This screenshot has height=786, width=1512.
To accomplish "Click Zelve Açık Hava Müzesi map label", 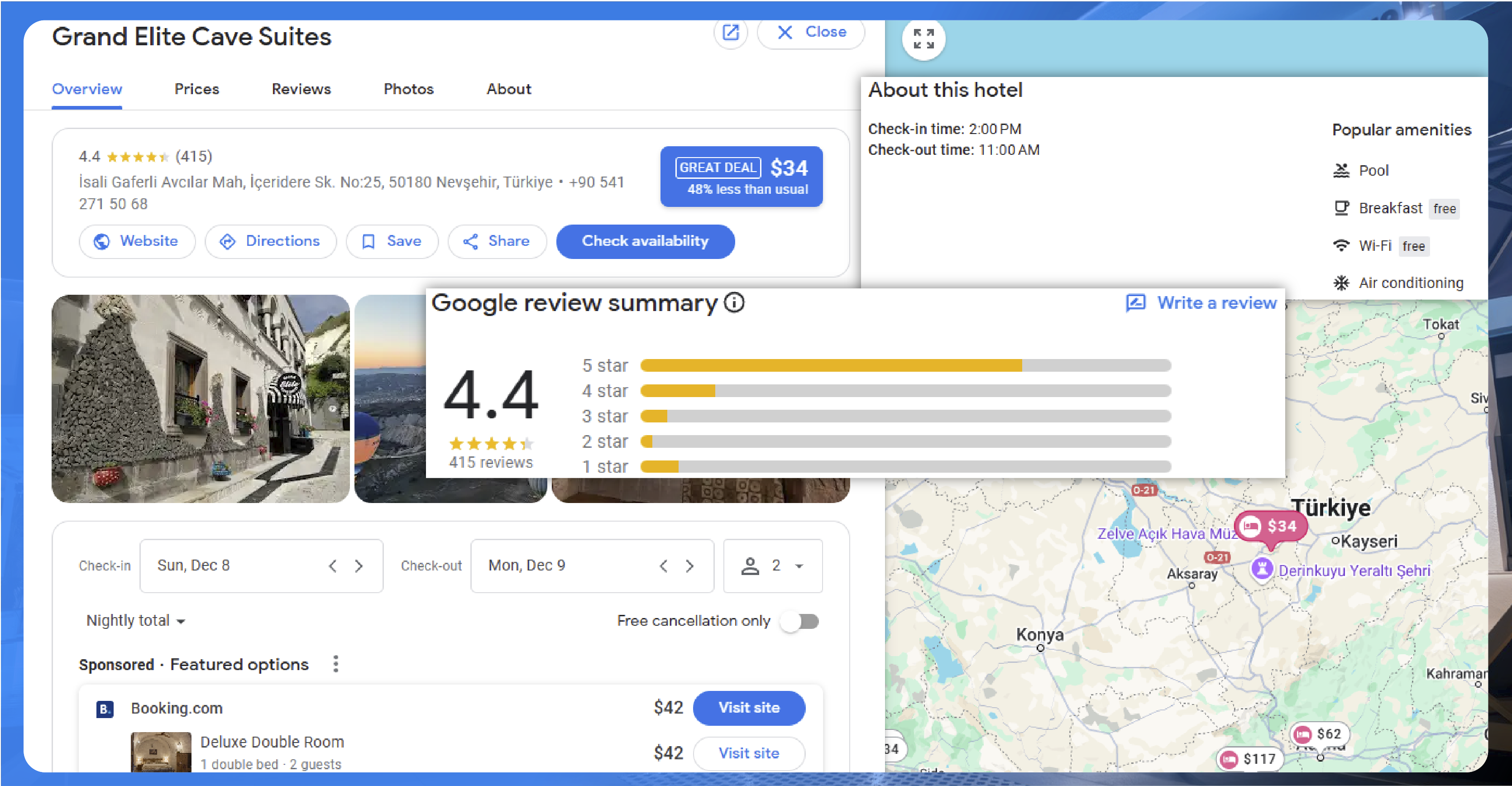I will (1167, 534).
